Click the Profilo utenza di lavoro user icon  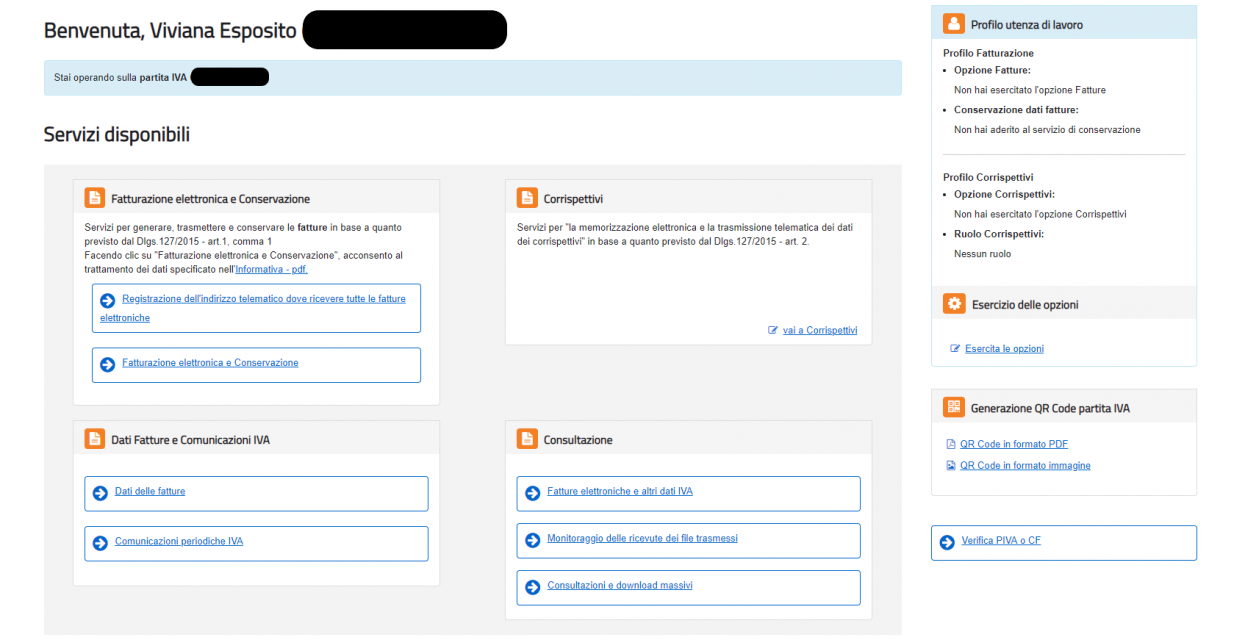953,24
